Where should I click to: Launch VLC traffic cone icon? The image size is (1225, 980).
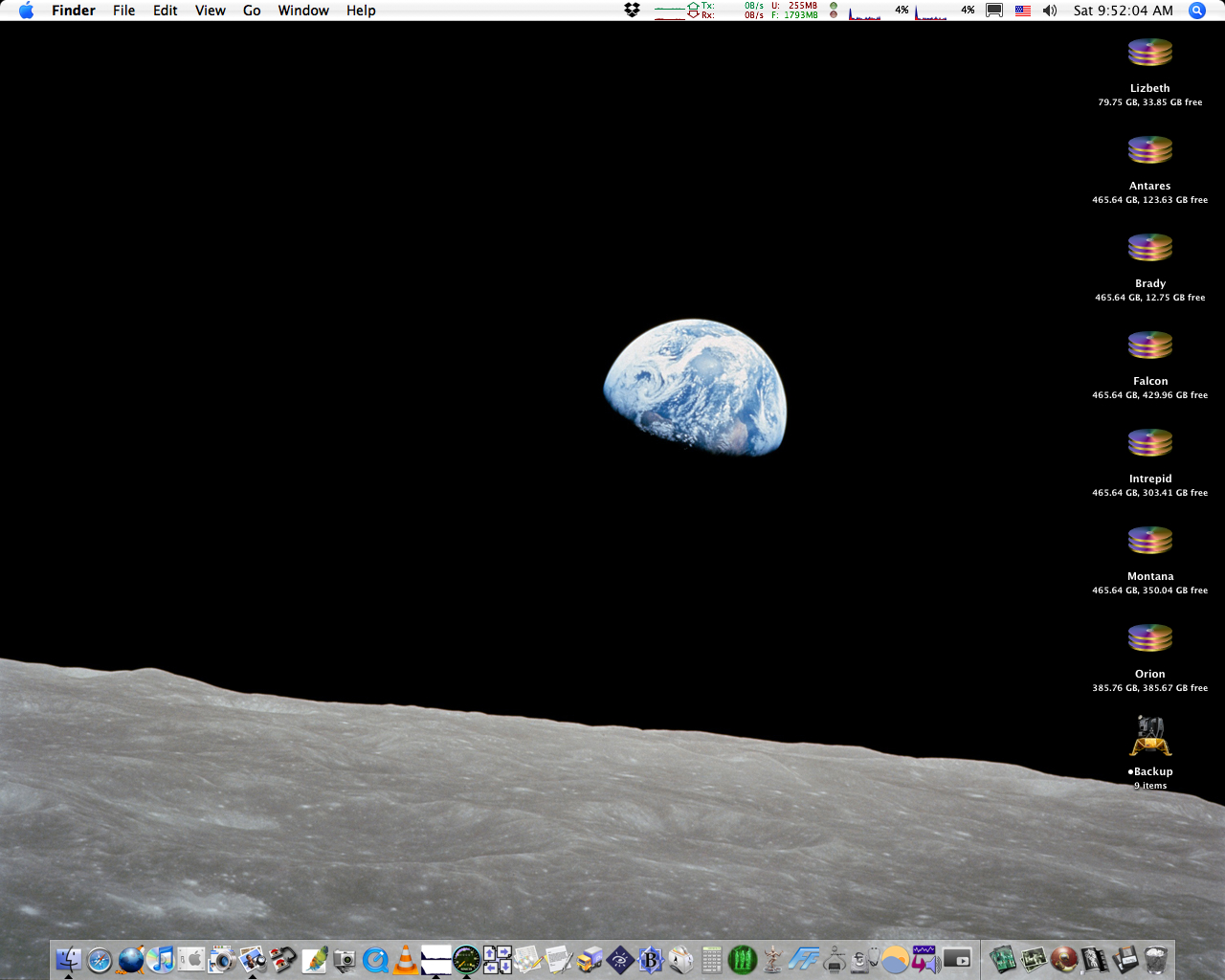click(x=406, y=959)
